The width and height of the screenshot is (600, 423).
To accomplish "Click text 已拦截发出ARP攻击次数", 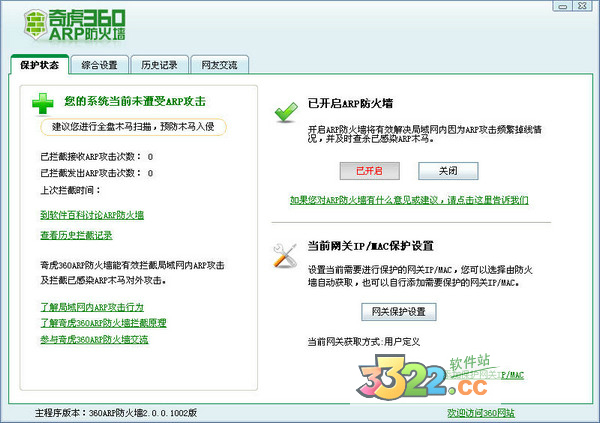I will click(x=91, y=173).
